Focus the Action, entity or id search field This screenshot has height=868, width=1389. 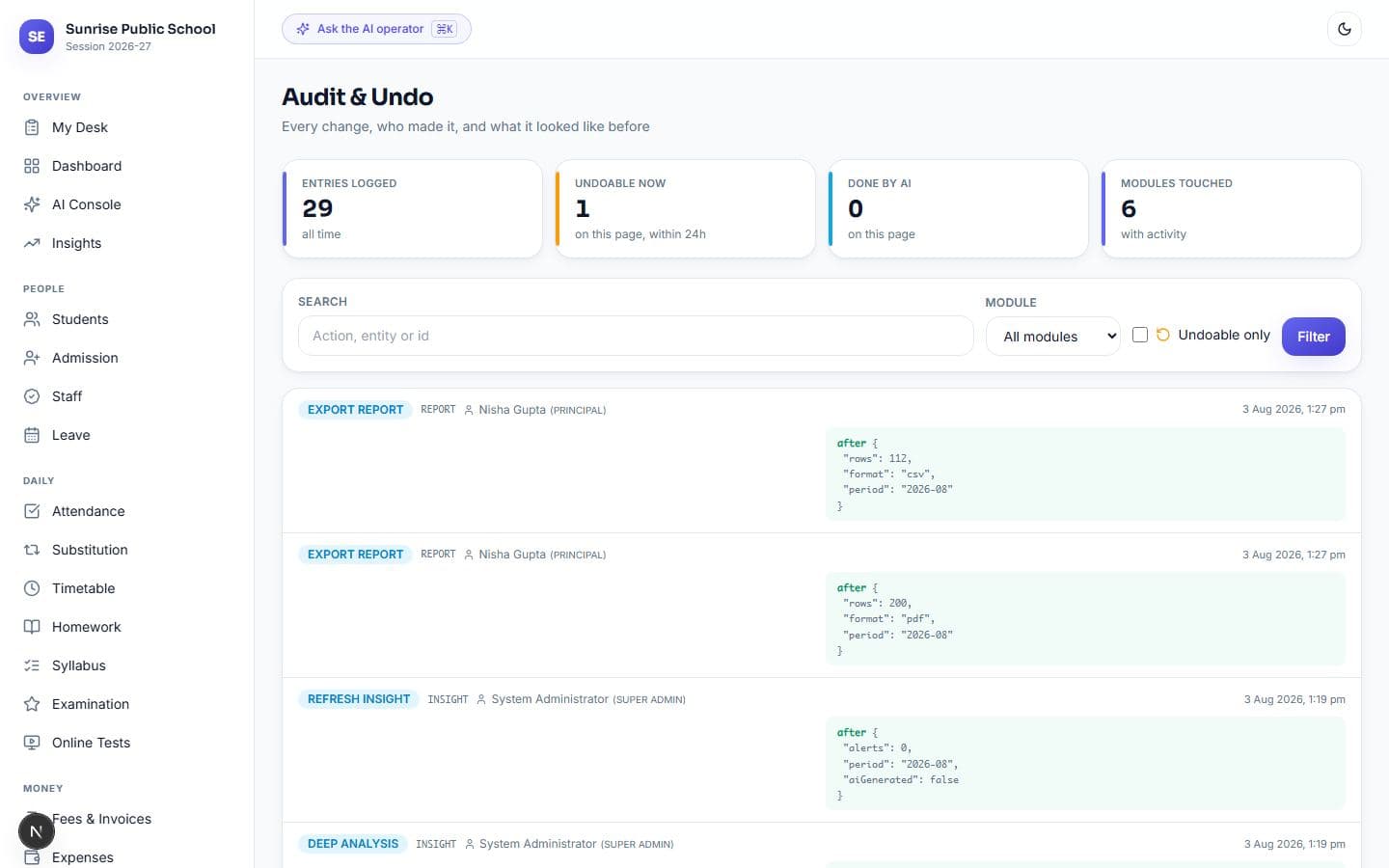point(636,336)
